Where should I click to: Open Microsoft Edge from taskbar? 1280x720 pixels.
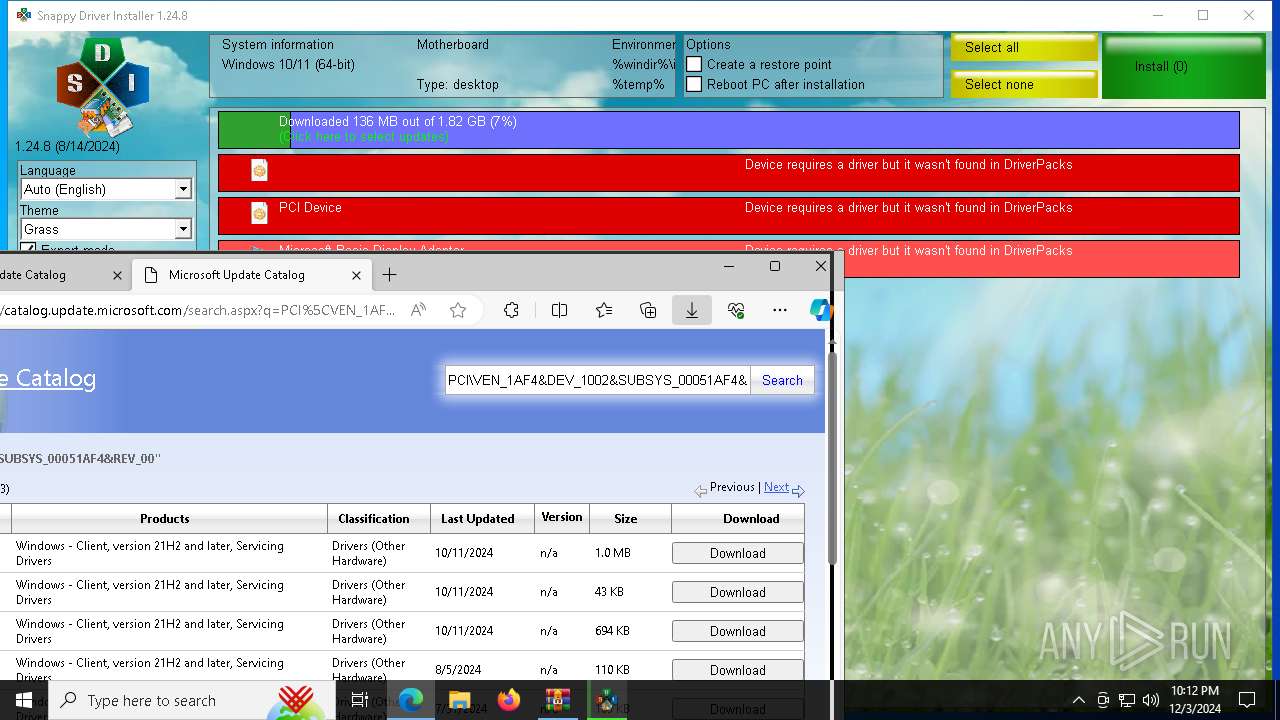point(411,700)
